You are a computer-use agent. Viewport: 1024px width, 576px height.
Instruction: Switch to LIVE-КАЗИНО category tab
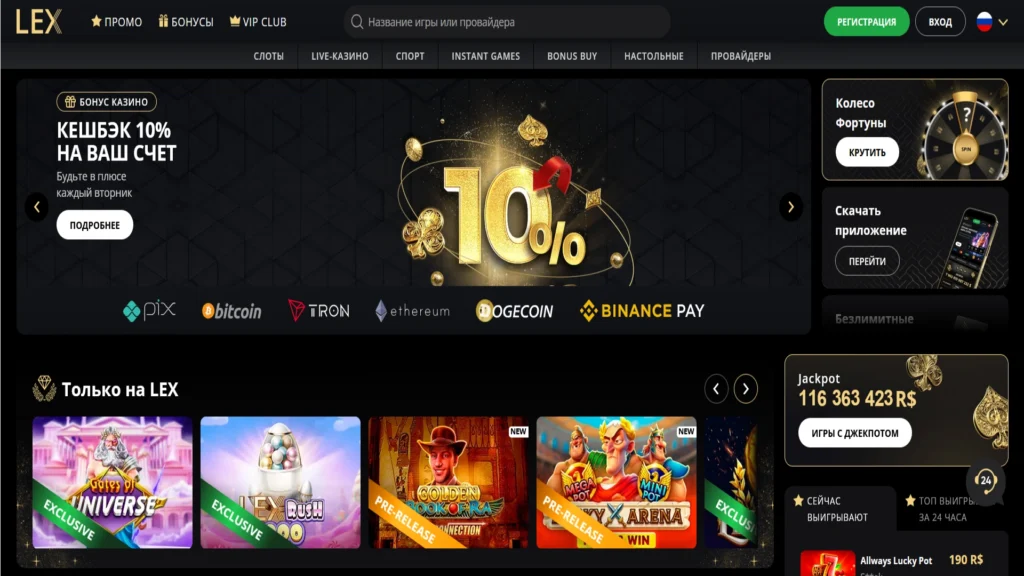340,56
